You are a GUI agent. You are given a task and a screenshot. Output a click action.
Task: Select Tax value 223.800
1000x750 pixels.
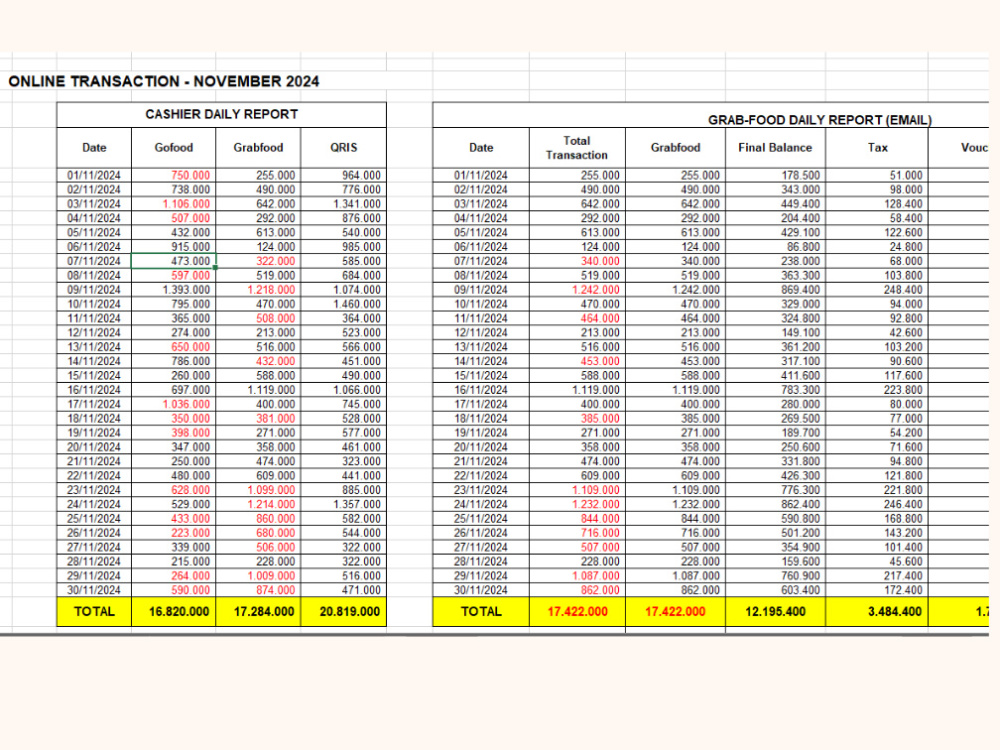pyautogui.click(x=903, y=390)
